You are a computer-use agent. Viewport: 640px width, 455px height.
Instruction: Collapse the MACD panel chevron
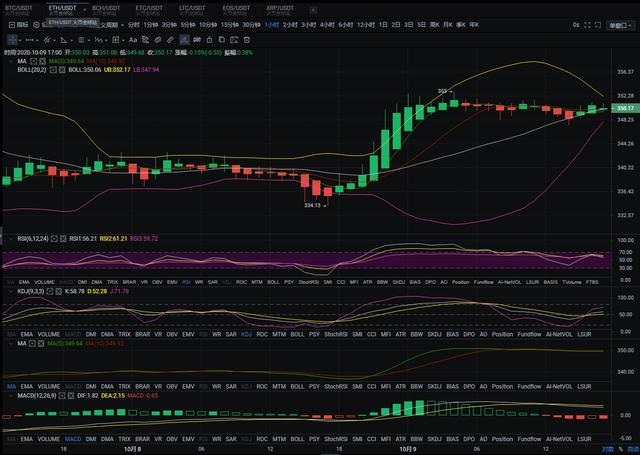(11, 396)
